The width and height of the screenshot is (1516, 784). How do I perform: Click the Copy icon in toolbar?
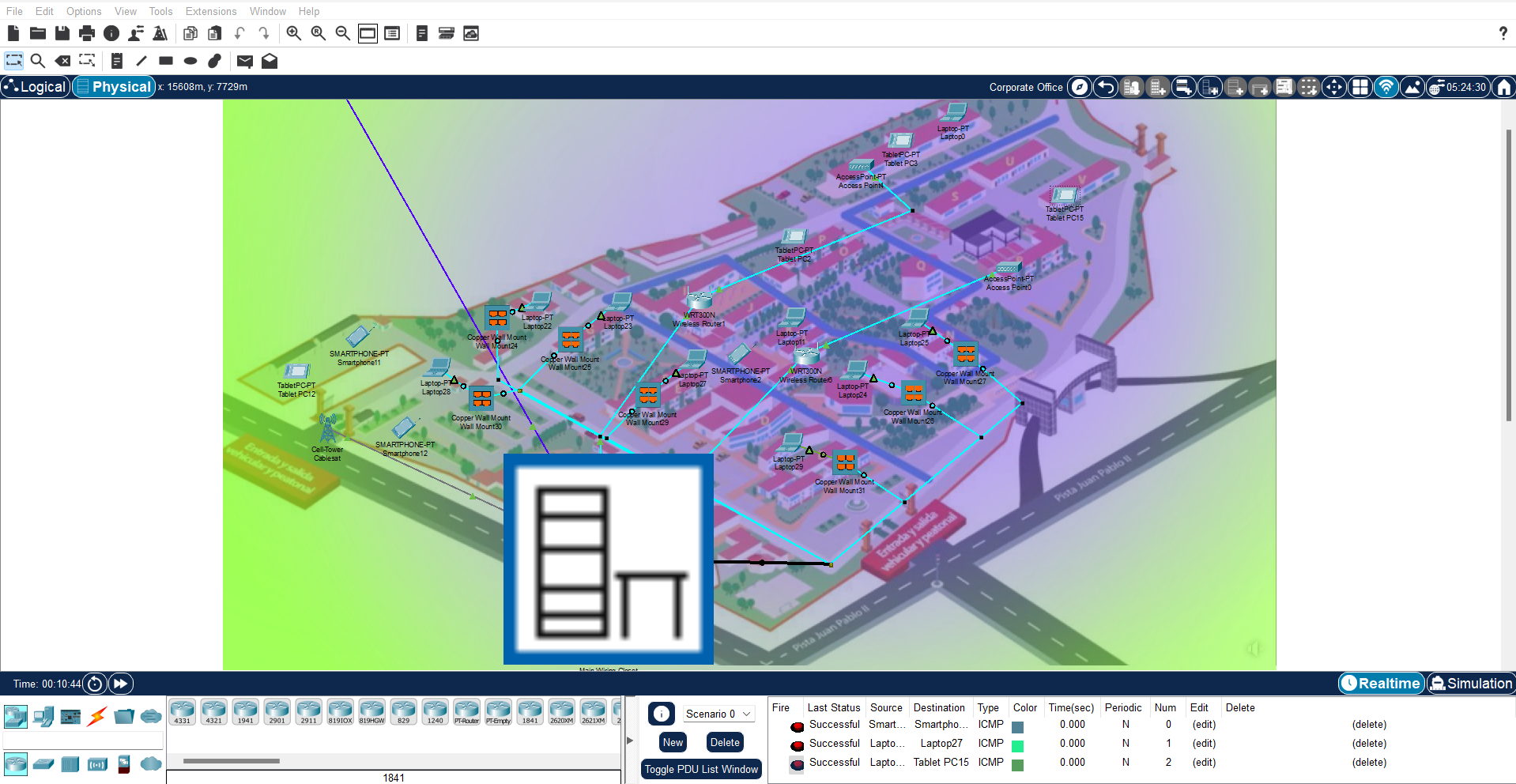coord(190,33)
